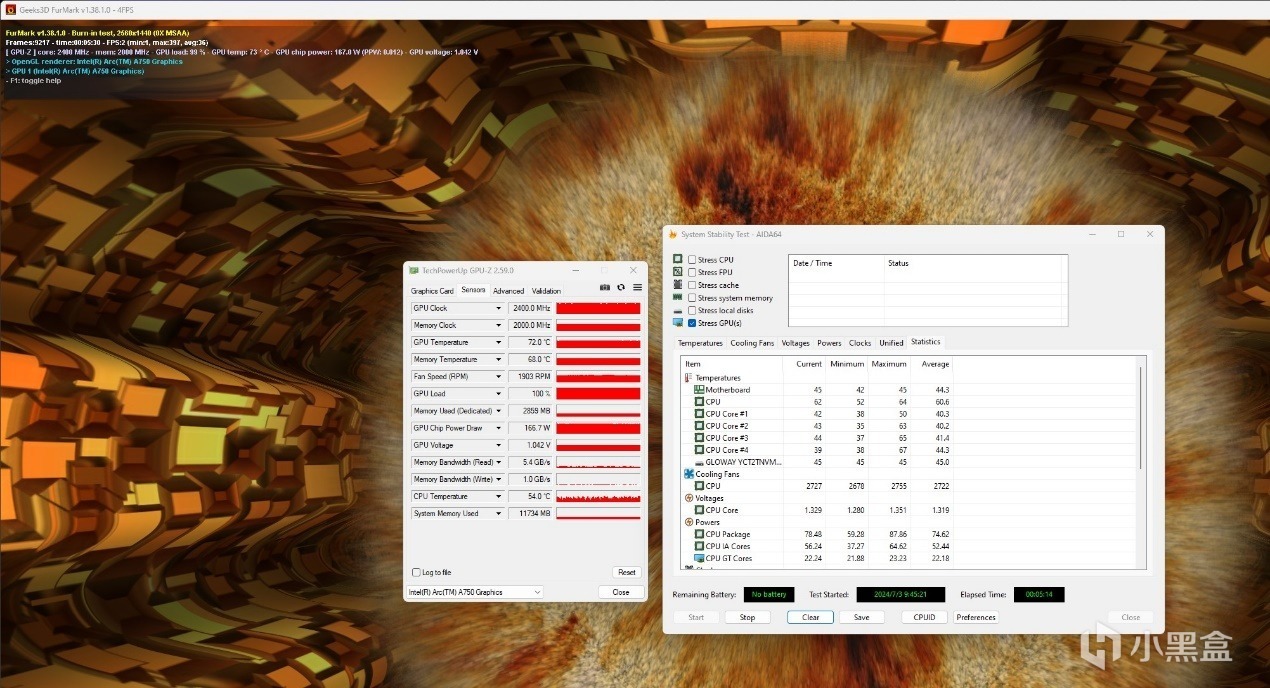Click the Memory Used (Dedicated) history graph
The height and width of the screenshot is (688, 1270).
coord(598,411)
